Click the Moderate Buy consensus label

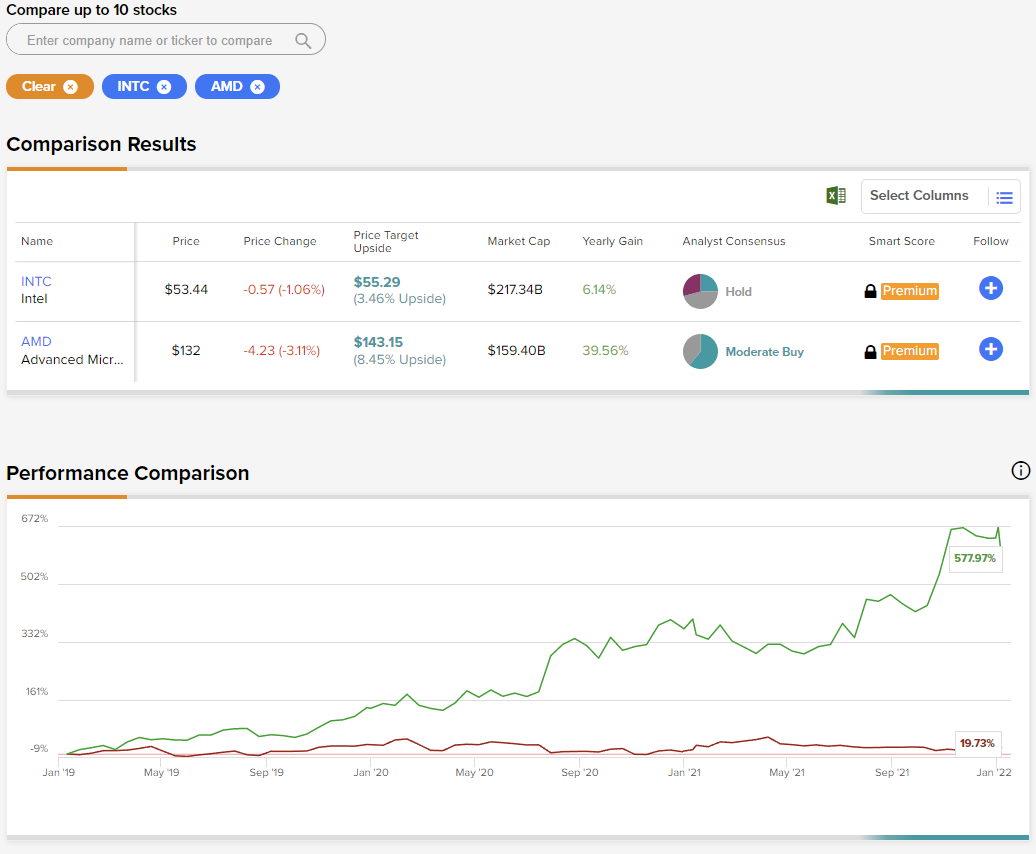pyautogui.click(x=764, y=351)
